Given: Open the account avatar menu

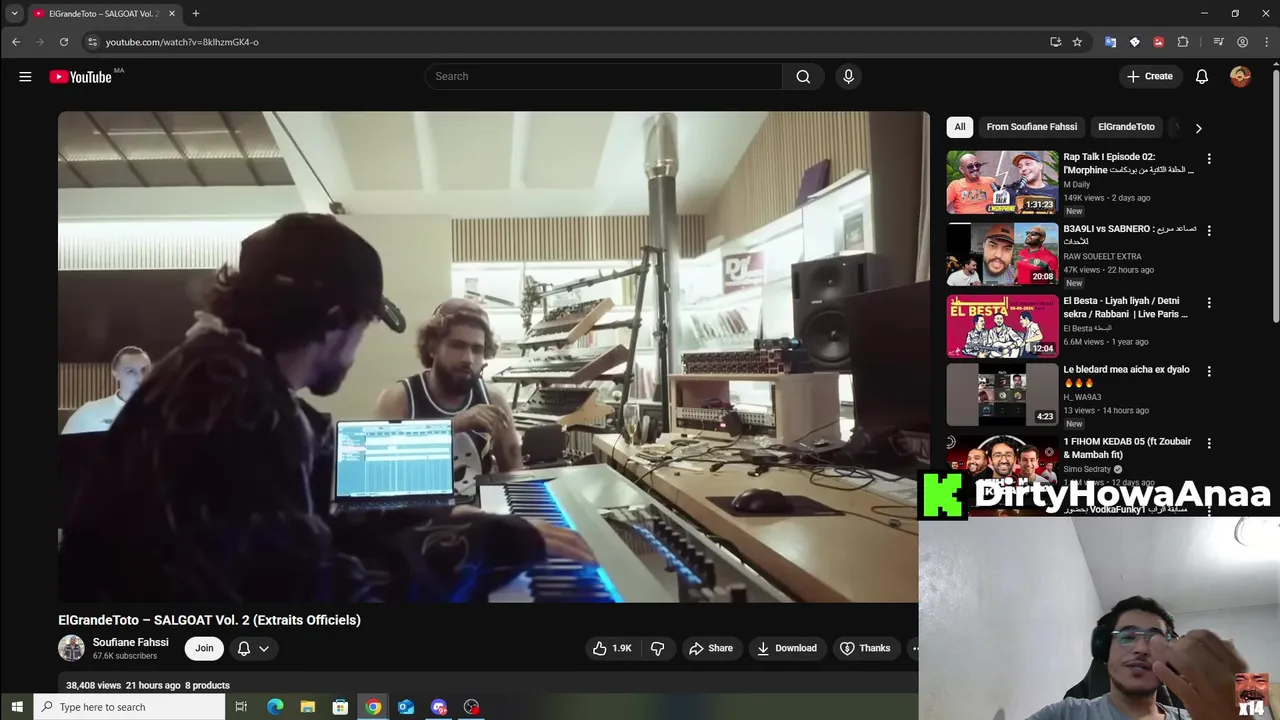Looking at the screenshot, I should point(1240,77).
